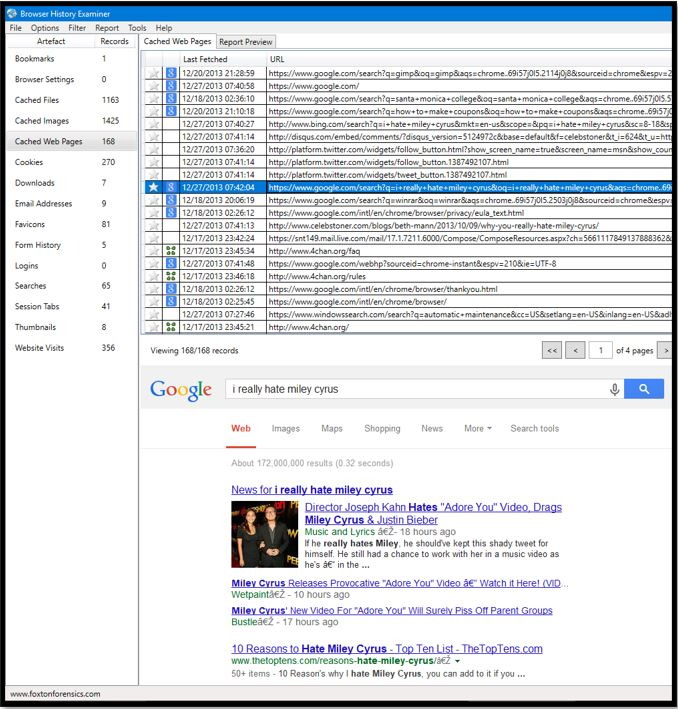
Task: Toggle the star on the 12/27/2013 07:40:58 row
Action: [154, 85]
